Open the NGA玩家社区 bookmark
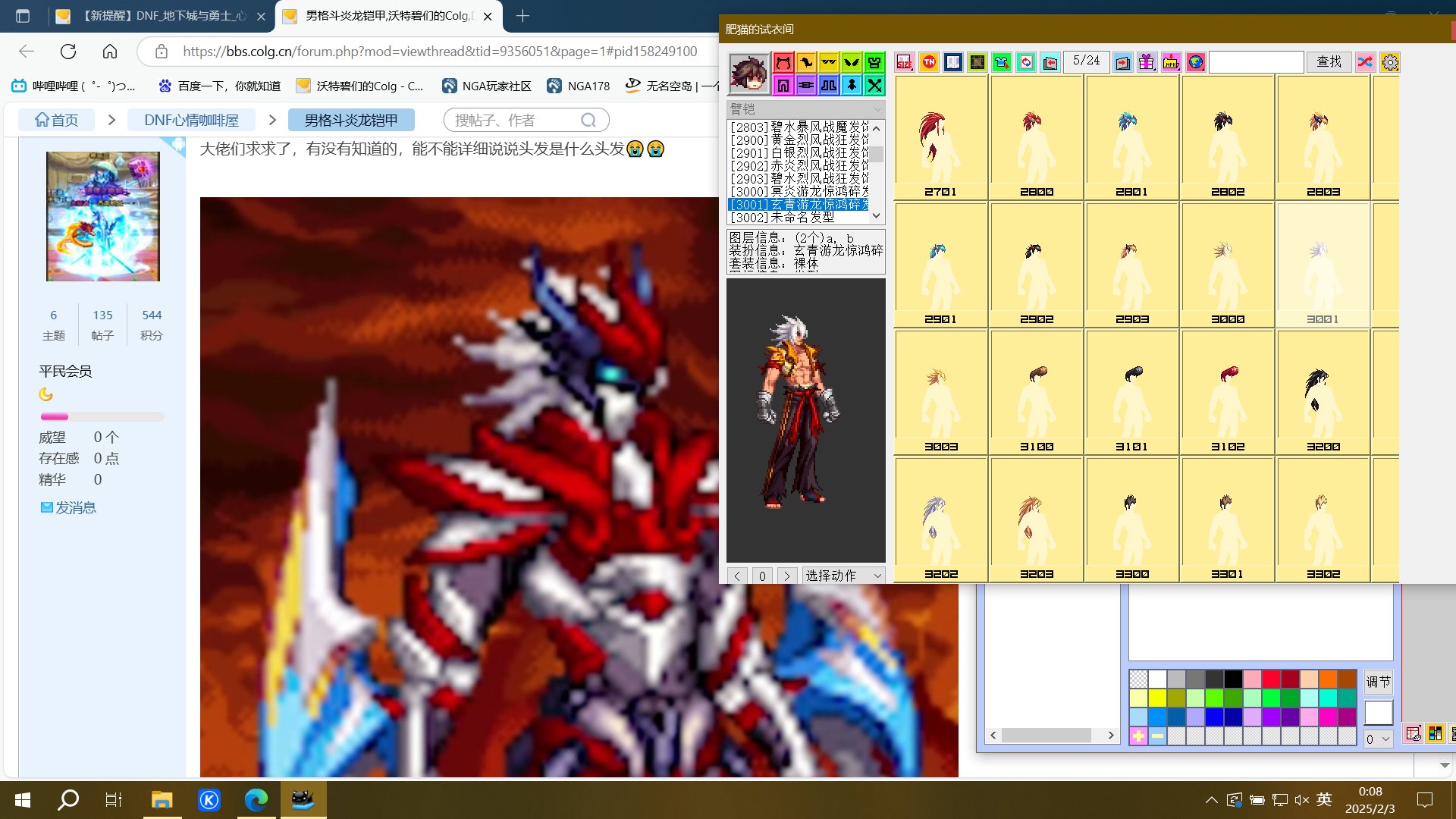The image size is (1456, 819). (486, 86)
